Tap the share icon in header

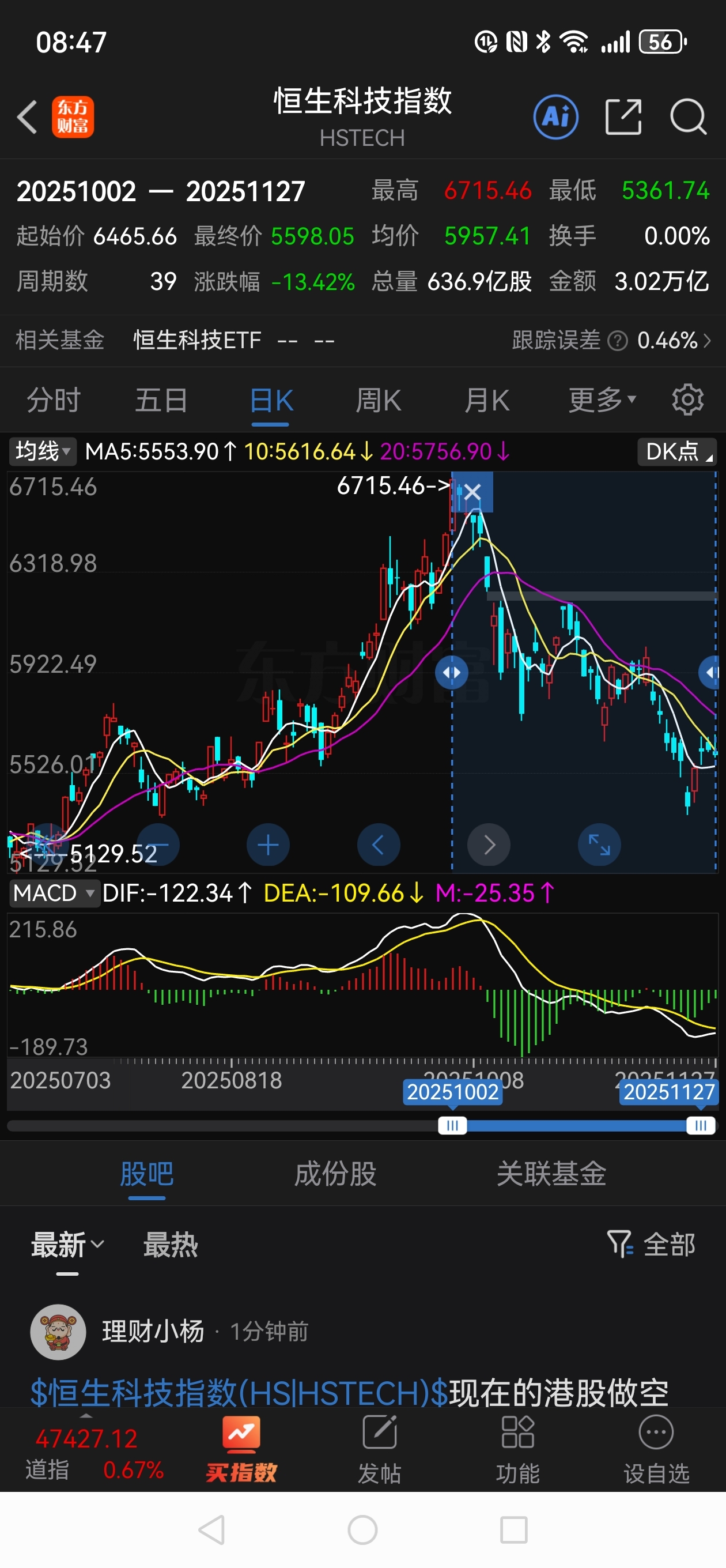tap(623, 117)
